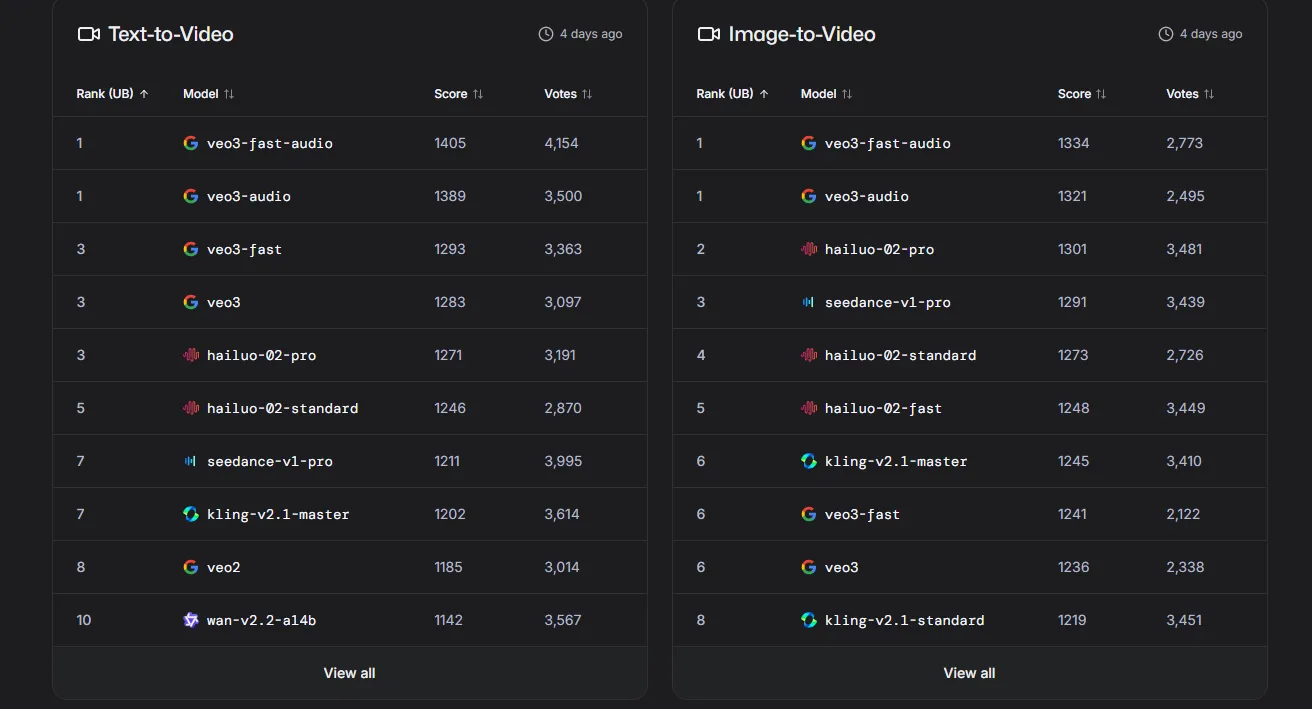
Task: Click kling-v2.1-master logo in Image-to-Video table
Action: (809, 461)
